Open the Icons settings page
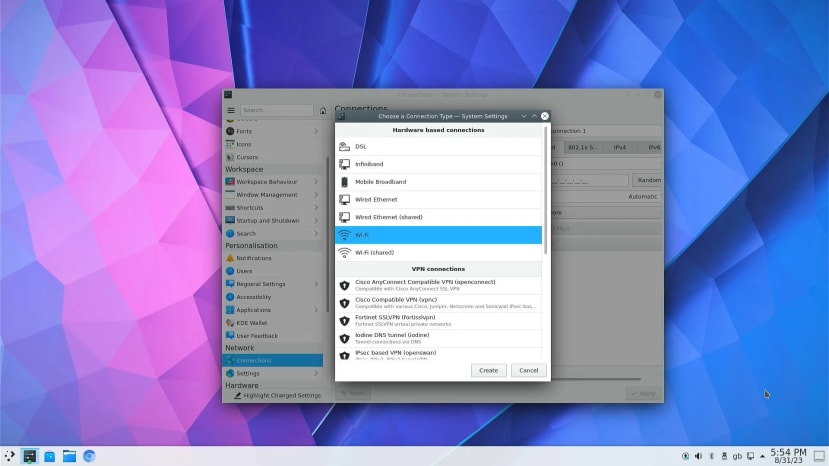Screen dimensions: 829x466 [x=273, y=144]
